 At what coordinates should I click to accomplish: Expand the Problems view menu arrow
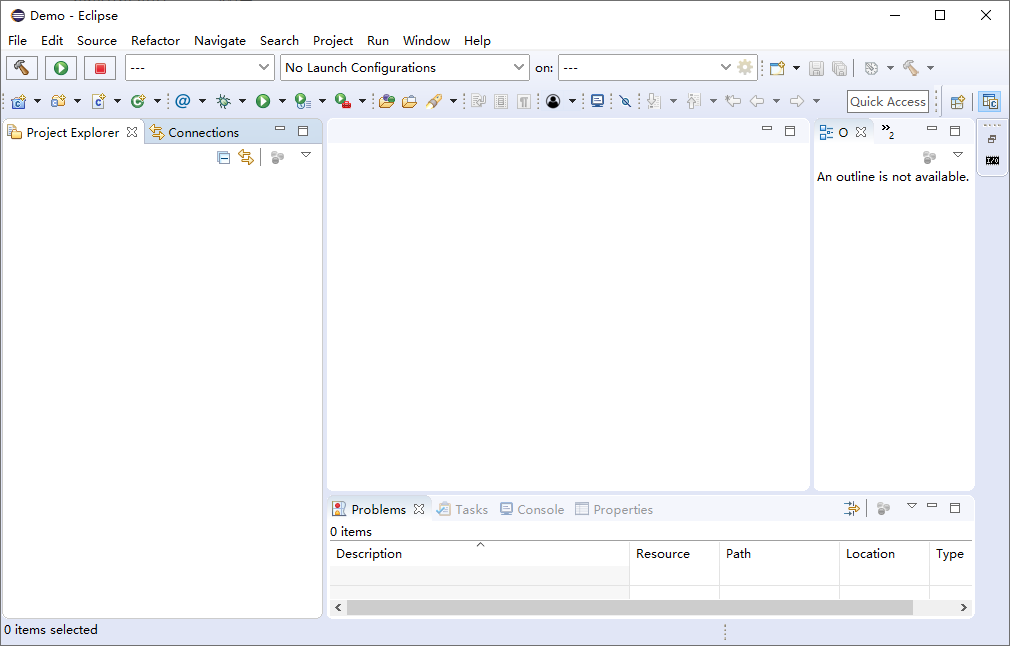coord(911,508)
